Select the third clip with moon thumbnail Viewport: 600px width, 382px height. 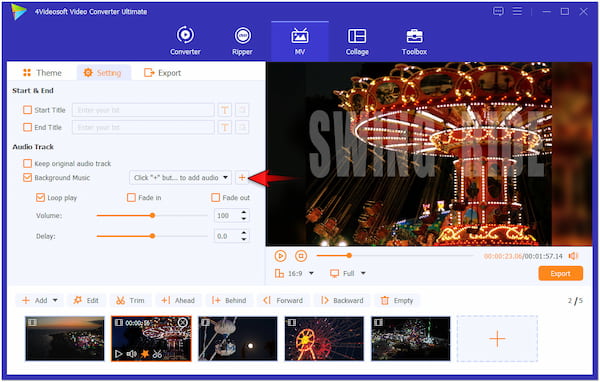point(238,338)
